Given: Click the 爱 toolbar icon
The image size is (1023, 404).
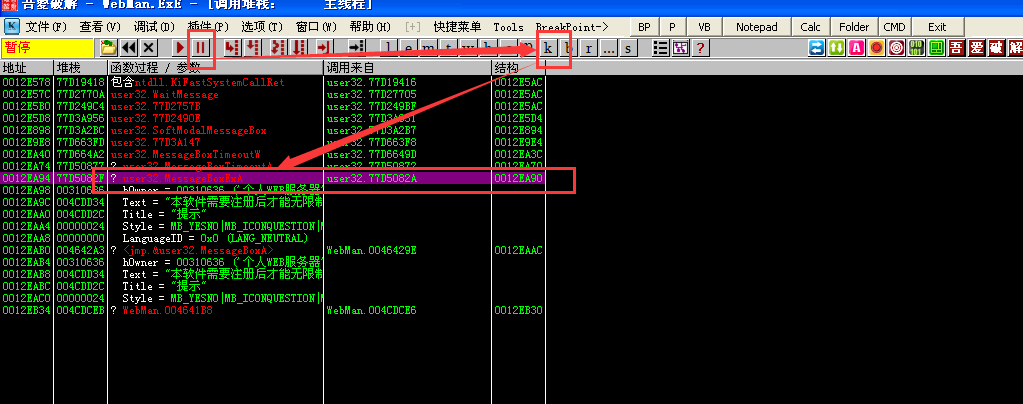Looking at the screenshot, I should tap(976, 48).
